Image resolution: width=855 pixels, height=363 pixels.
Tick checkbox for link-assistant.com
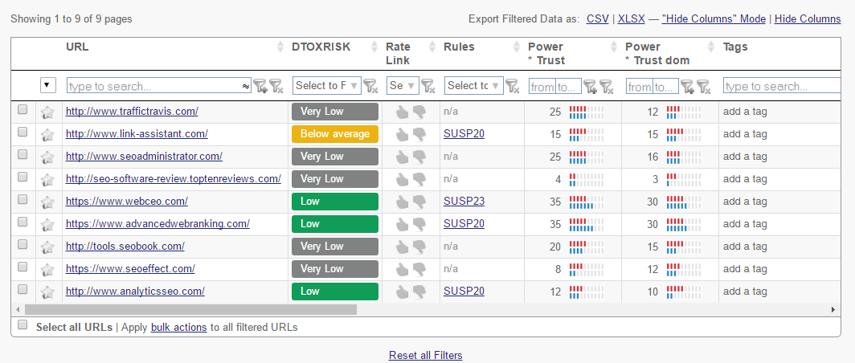pos(22,132)
